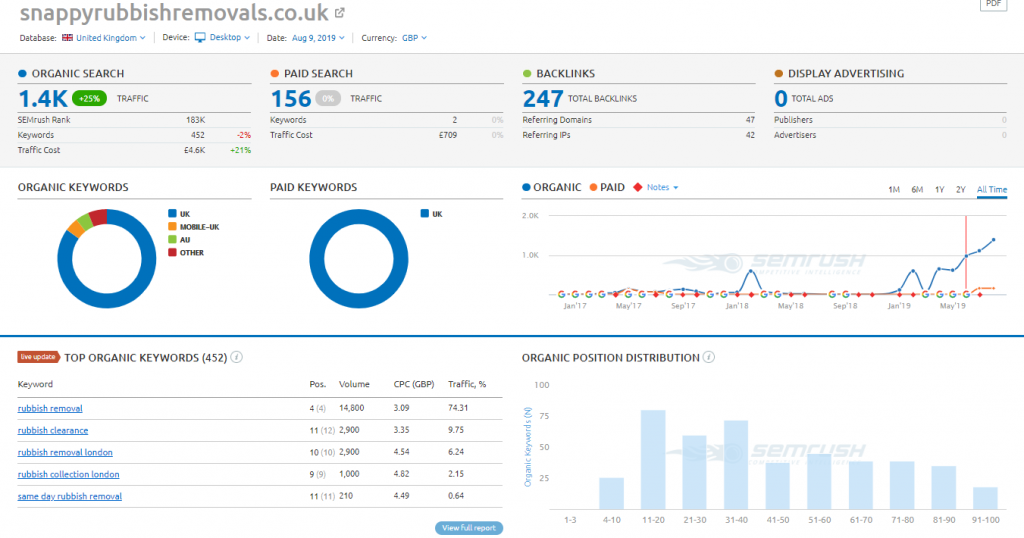Select the All Time range tab

[991, 189]
